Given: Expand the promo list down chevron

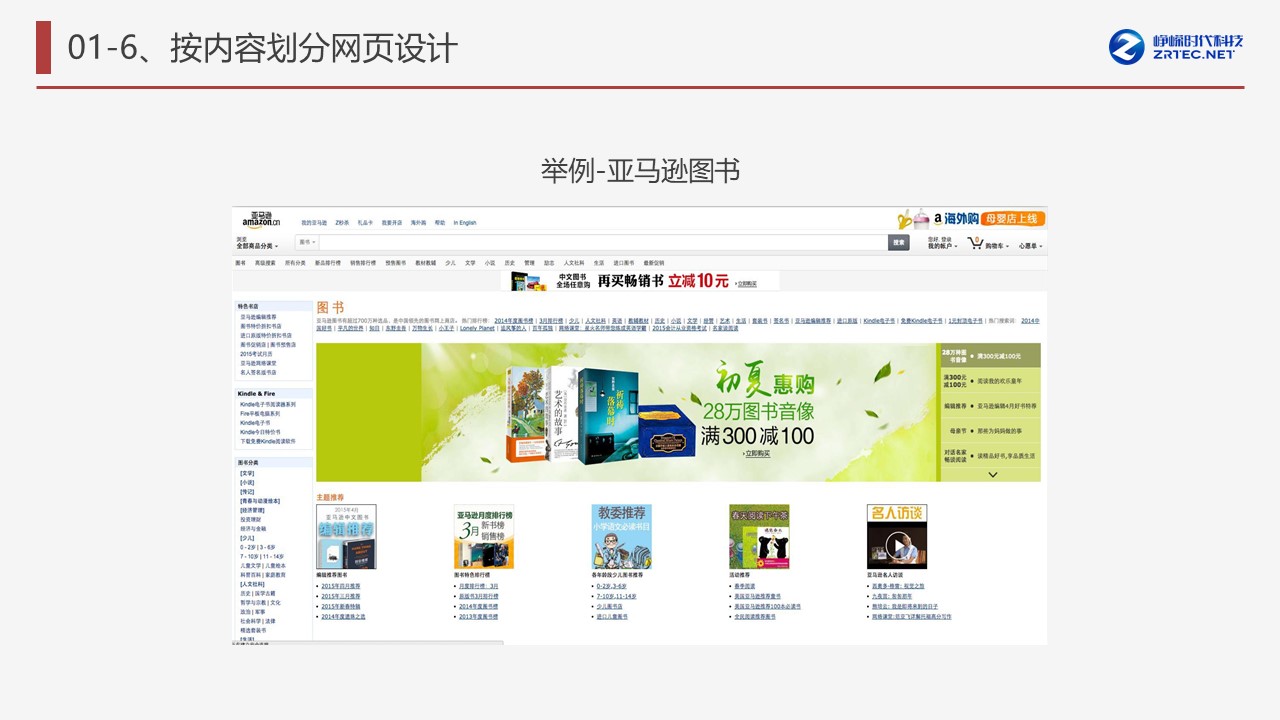Looking at the screenshot, I should [992, 475].
